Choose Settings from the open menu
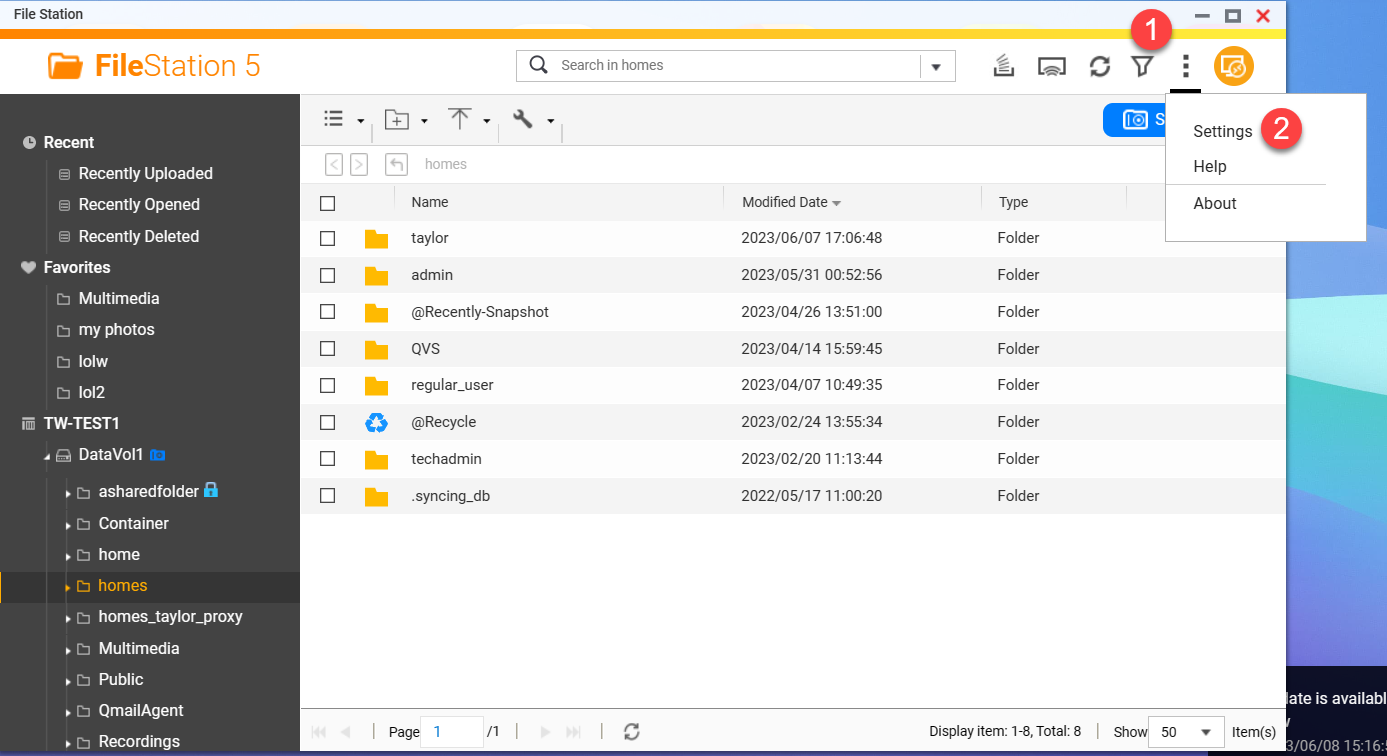Screen dimensions: 1387x756 pos(1222,131)
